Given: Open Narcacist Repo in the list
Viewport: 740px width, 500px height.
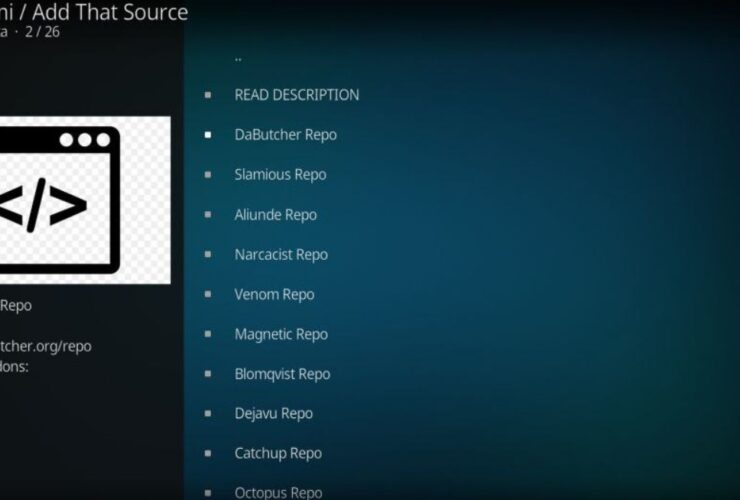Looking at the screenshot, I should coord(281,254).
